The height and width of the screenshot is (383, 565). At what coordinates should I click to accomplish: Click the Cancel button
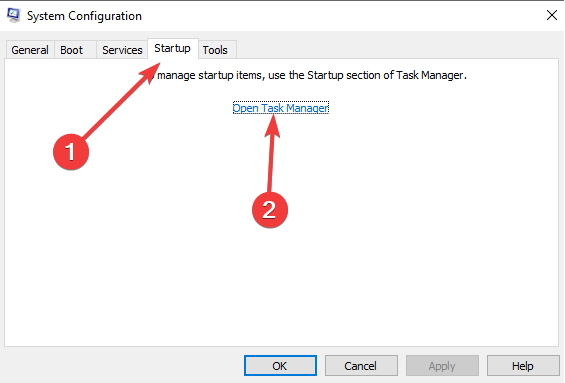pyautogui.click(x=361, y=366)
